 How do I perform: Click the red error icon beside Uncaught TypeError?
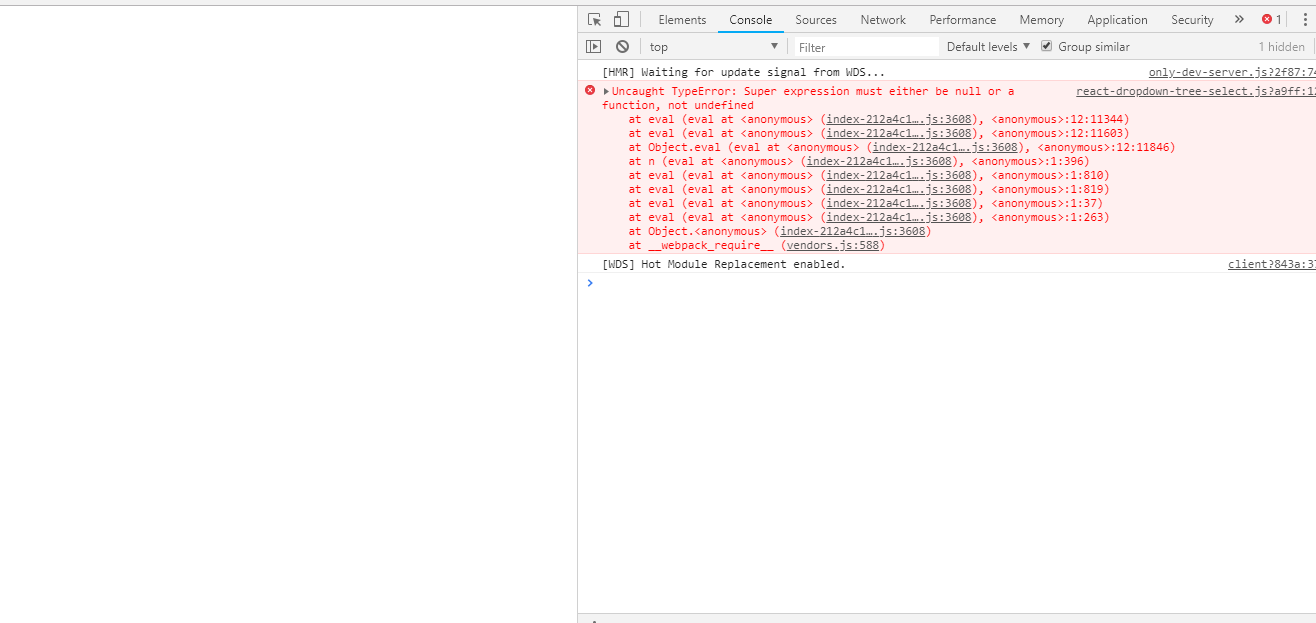[590, 90]
